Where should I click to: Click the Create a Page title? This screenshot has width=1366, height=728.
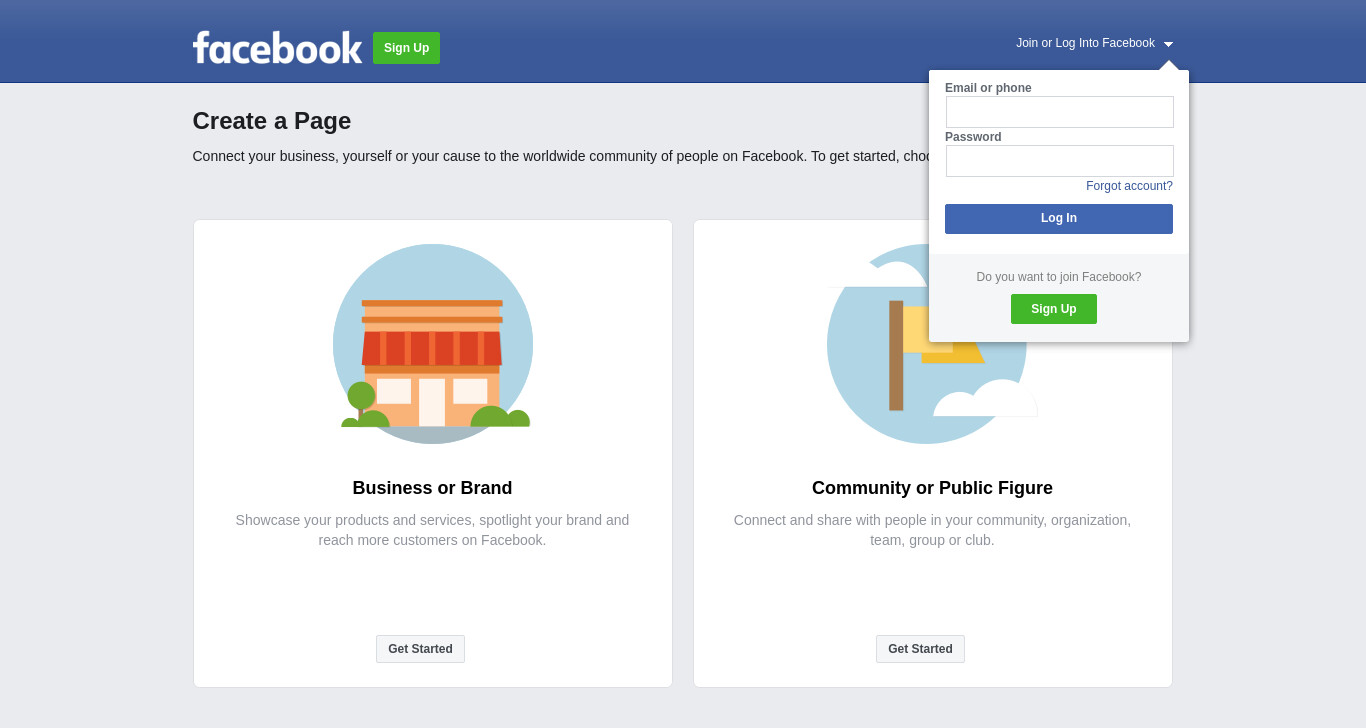[272, 121]
